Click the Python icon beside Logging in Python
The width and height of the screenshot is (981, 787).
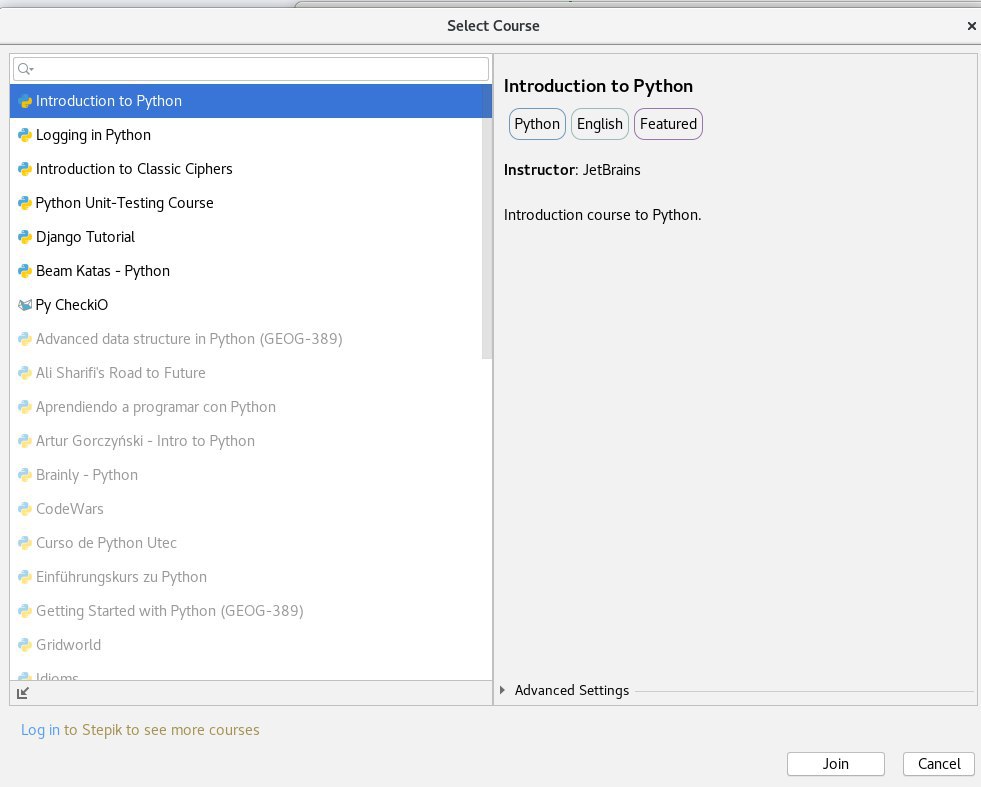pos(25,135)
